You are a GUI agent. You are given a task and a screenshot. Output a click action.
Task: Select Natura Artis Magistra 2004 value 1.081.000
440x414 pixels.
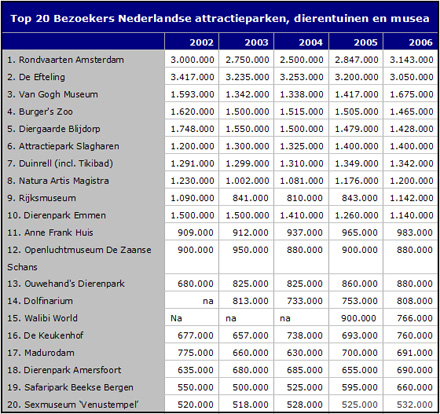[302, 181]
